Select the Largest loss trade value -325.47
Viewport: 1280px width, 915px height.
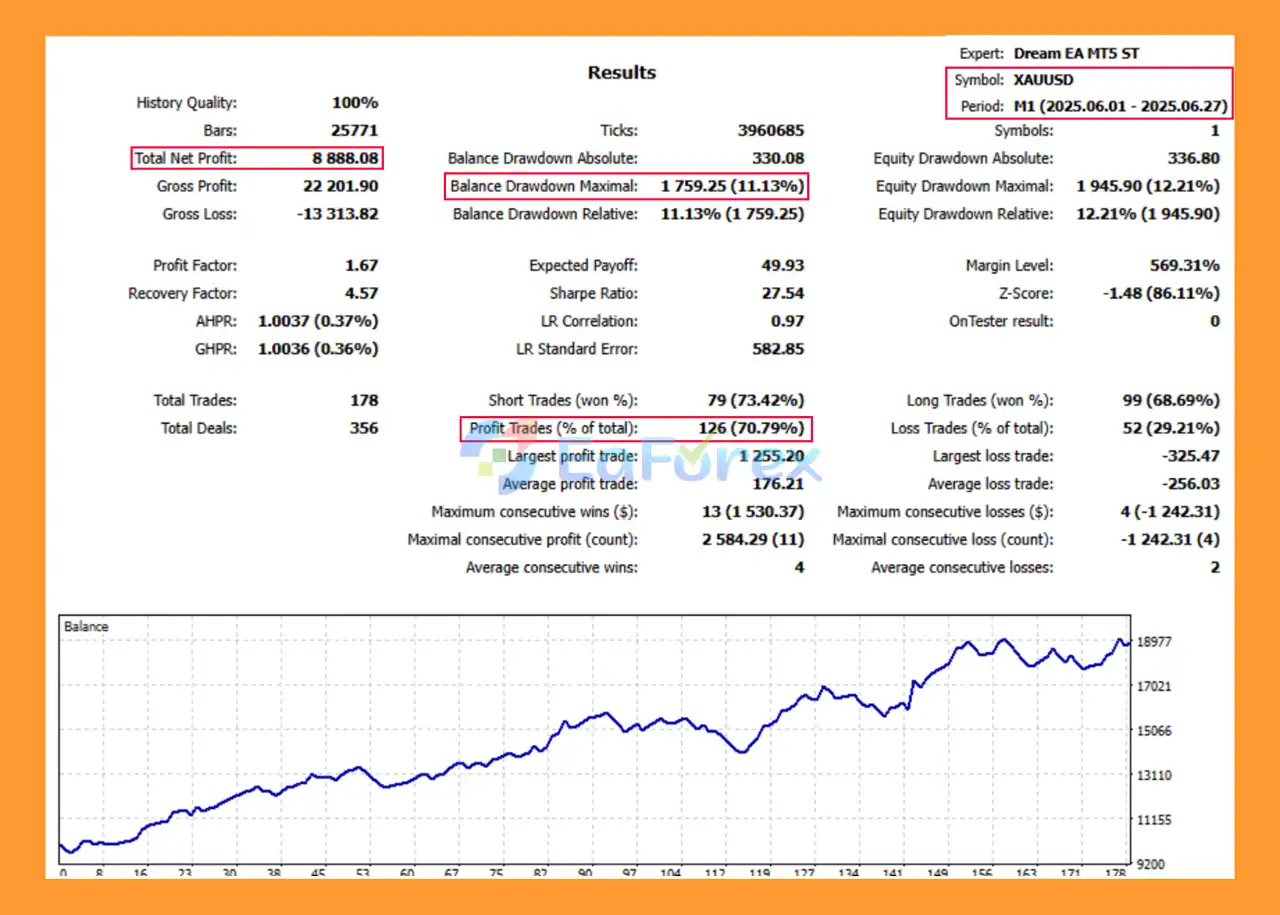point(1190,456)
